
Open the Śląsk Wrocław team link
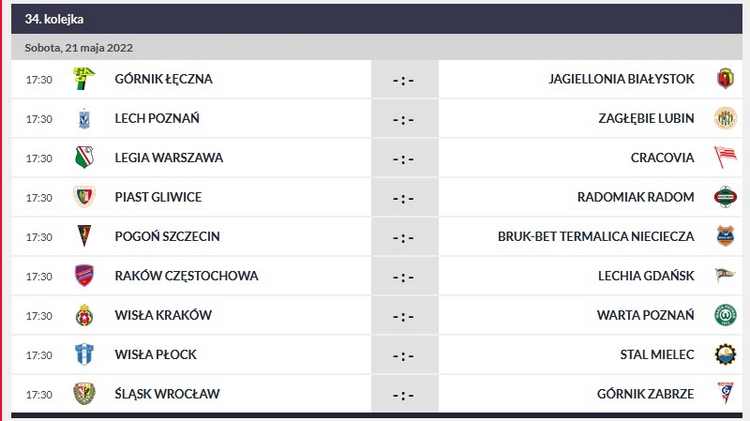point(167,394)
